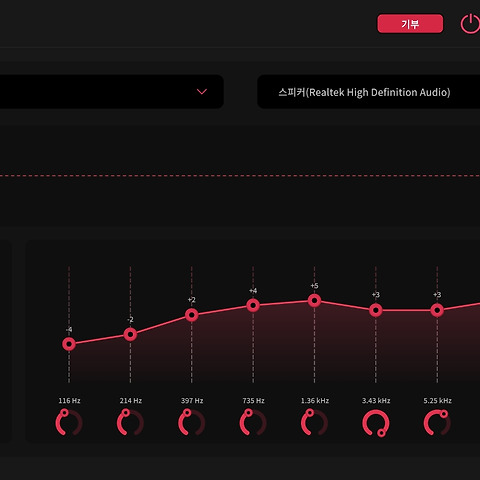Click the red 기부 donate button
Screen dimensions: 480x480
point(410,24)
